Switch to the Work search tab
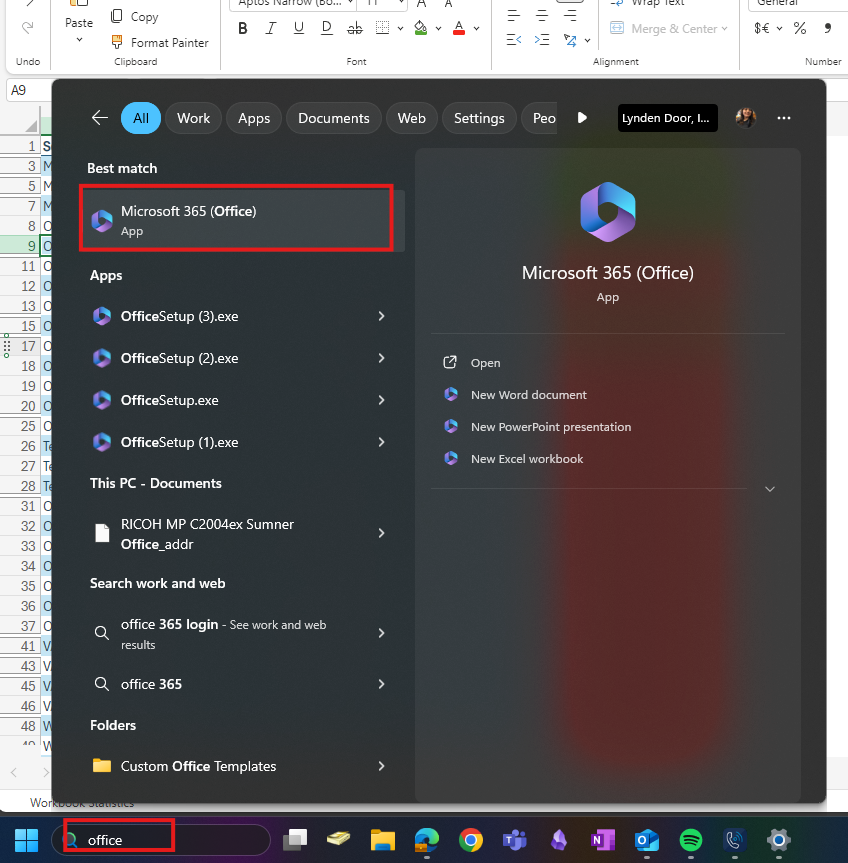 (x=193, y=118)
